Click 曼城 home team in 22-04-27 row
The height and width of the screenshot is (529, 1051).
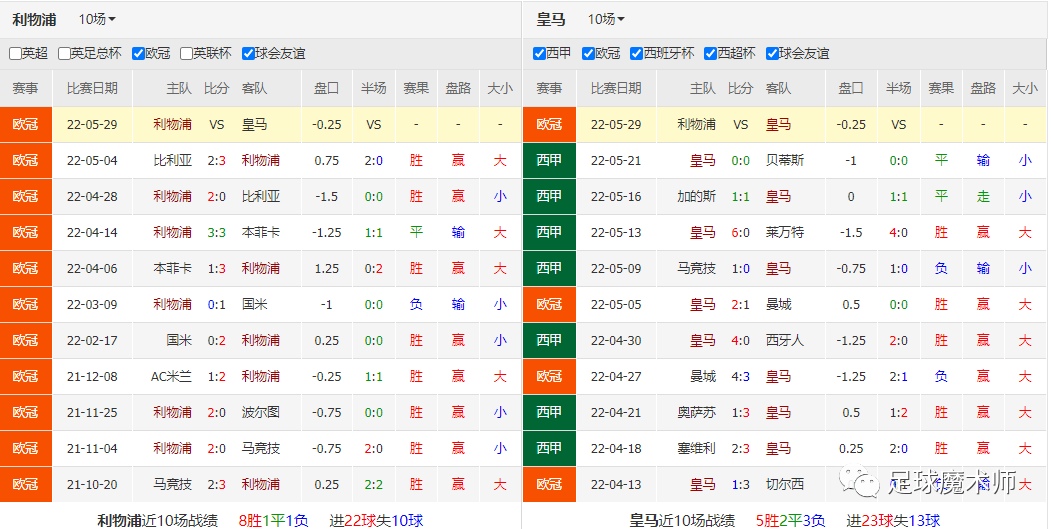point(703,377)
